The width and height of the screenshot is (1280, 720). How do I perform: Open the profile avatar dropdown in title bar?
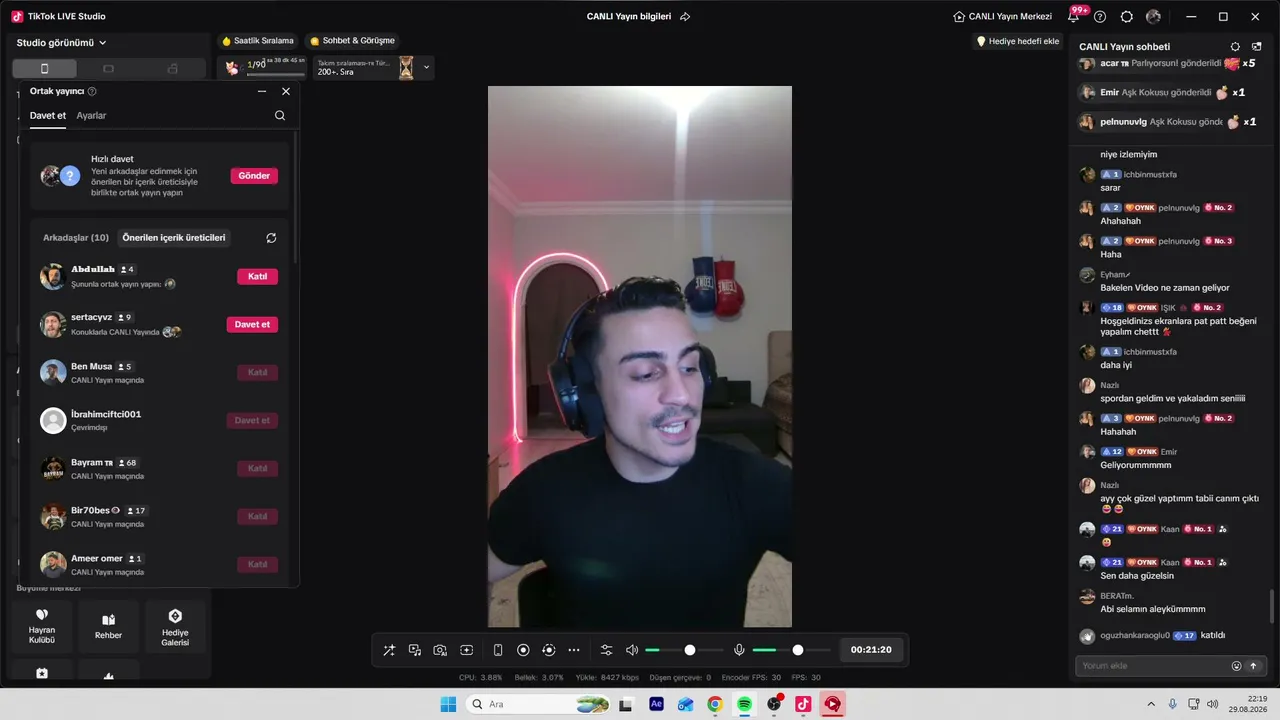coord(1154,17)
